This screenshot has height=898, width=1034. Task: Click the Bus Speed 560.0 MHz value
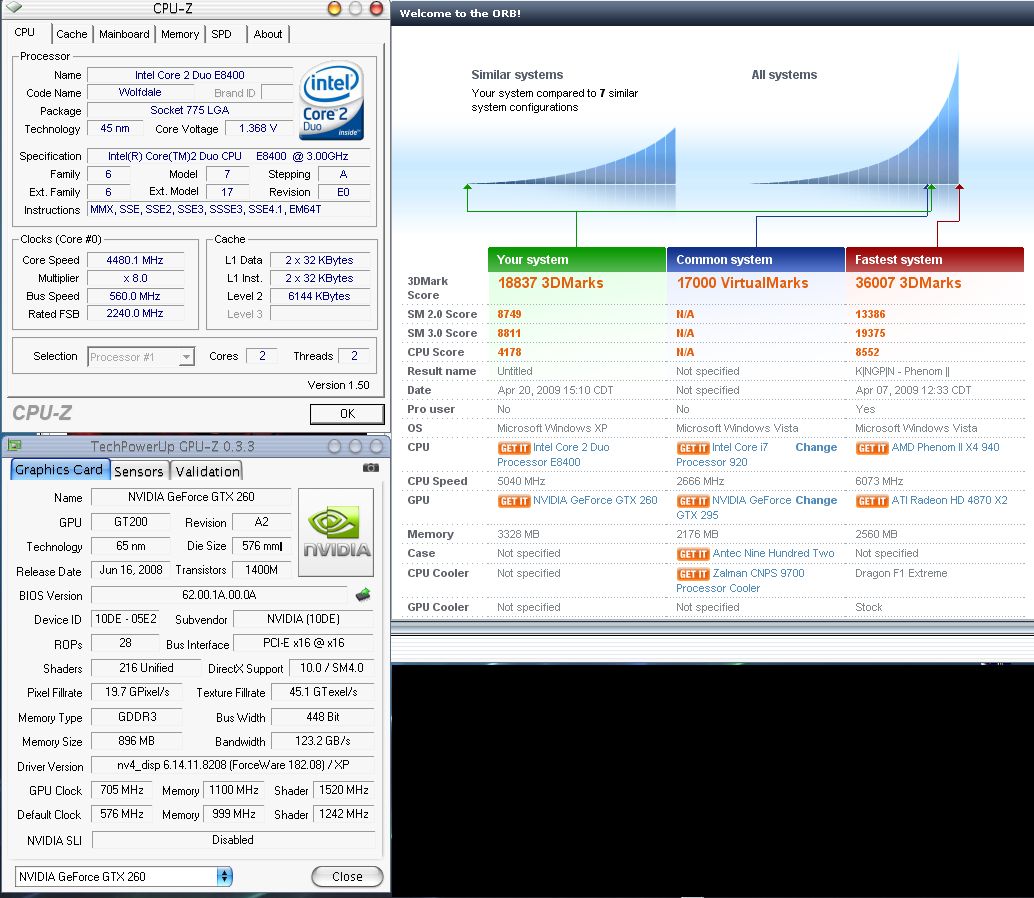point(135,296)
